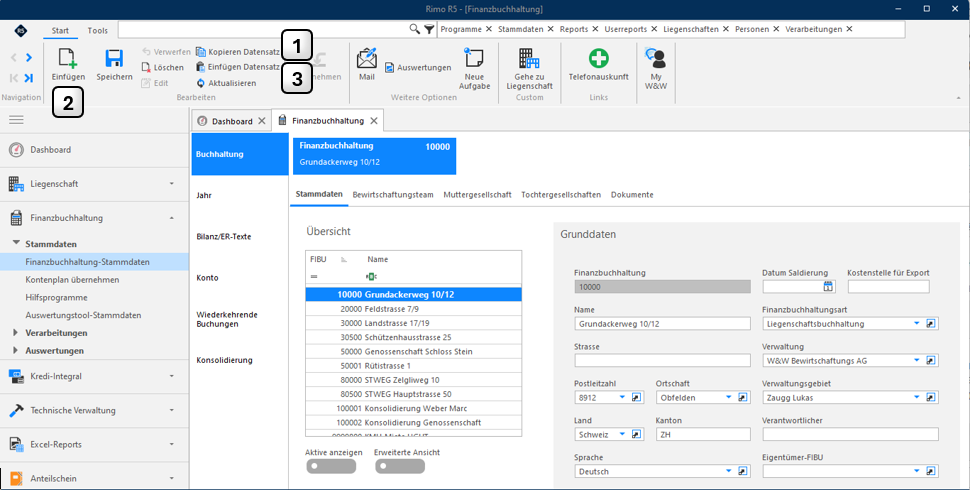The image size is (970, 490).
Task: Navigate forward with the next arrow
Action: [28, 58]
